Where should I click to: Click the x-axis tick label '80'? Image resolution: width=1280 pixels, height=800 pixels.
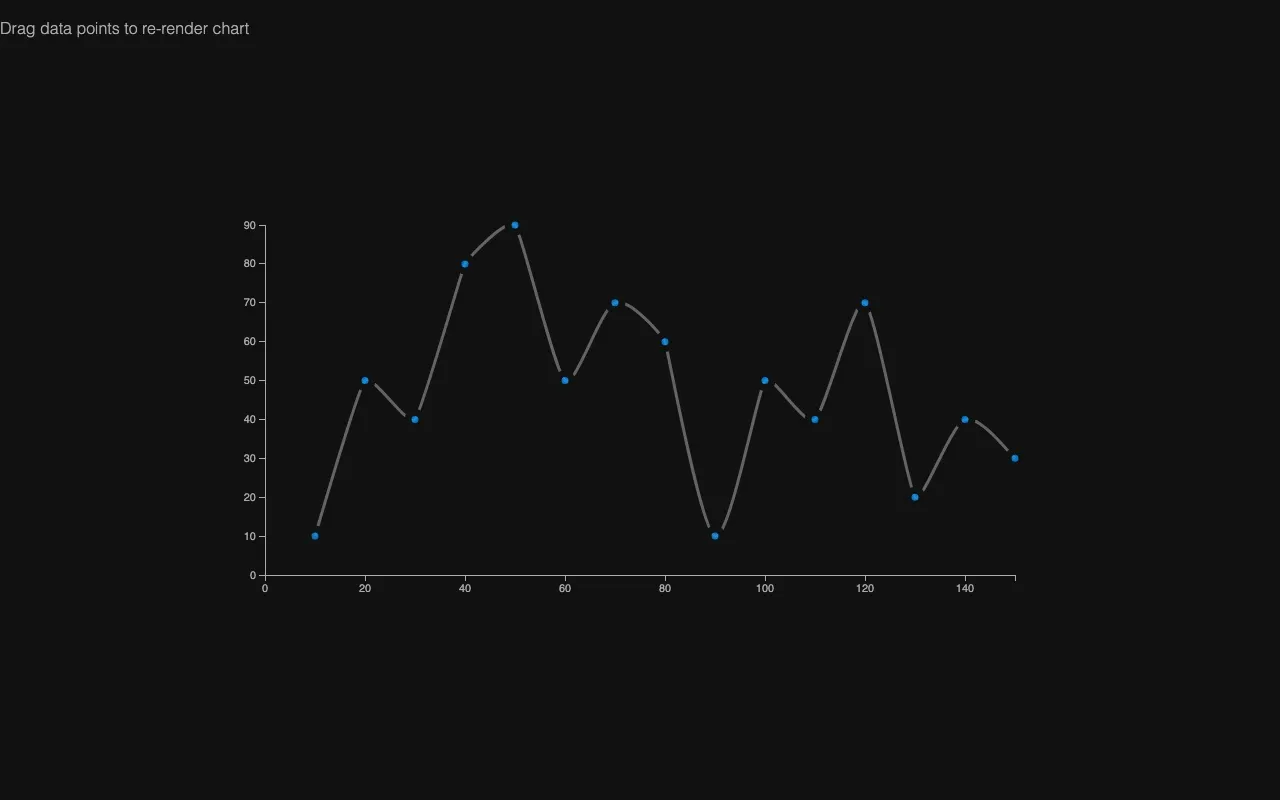coord(665,589)
